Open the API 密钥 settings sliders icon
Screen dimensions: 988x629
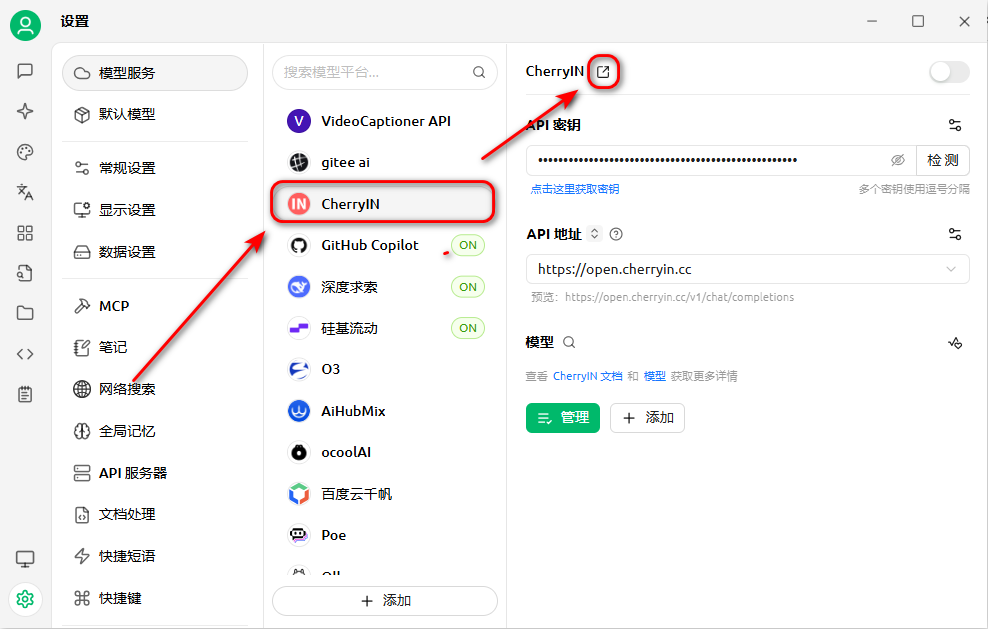955,125
